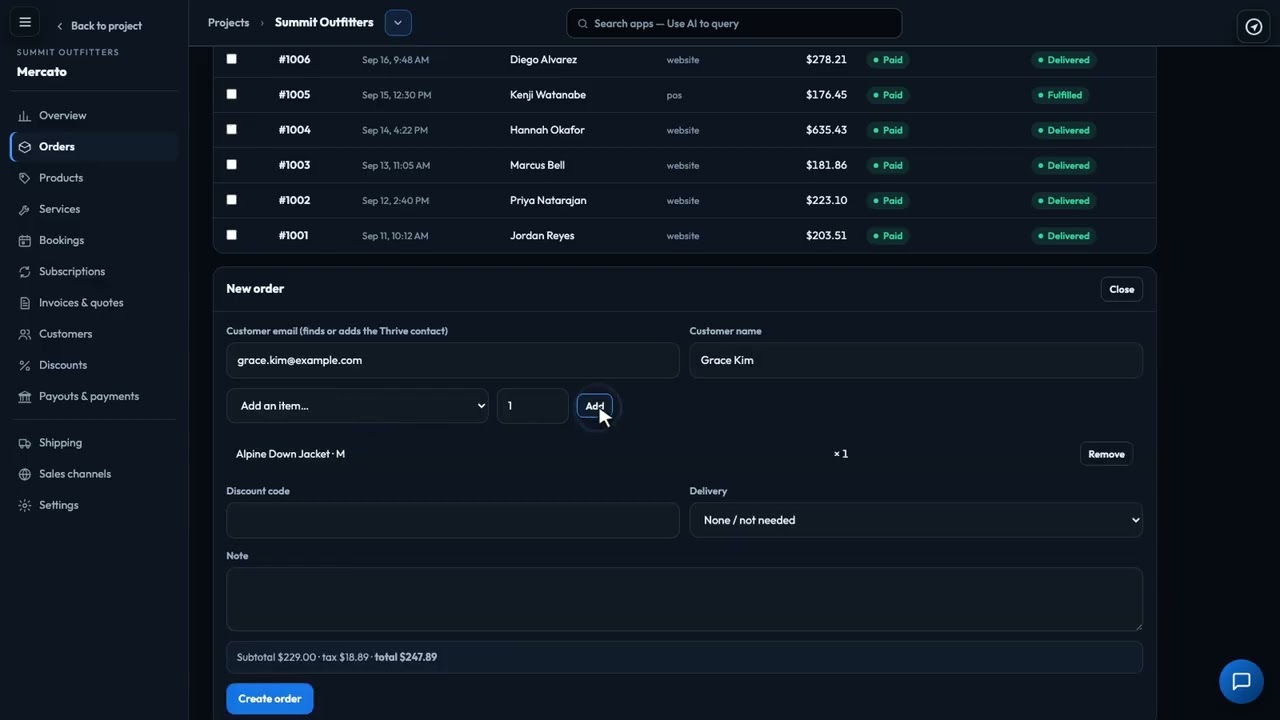The height and width of the screenshot is (720, 1280).
Task: Focus the Discount code field
Action: (x=453, y=520)
